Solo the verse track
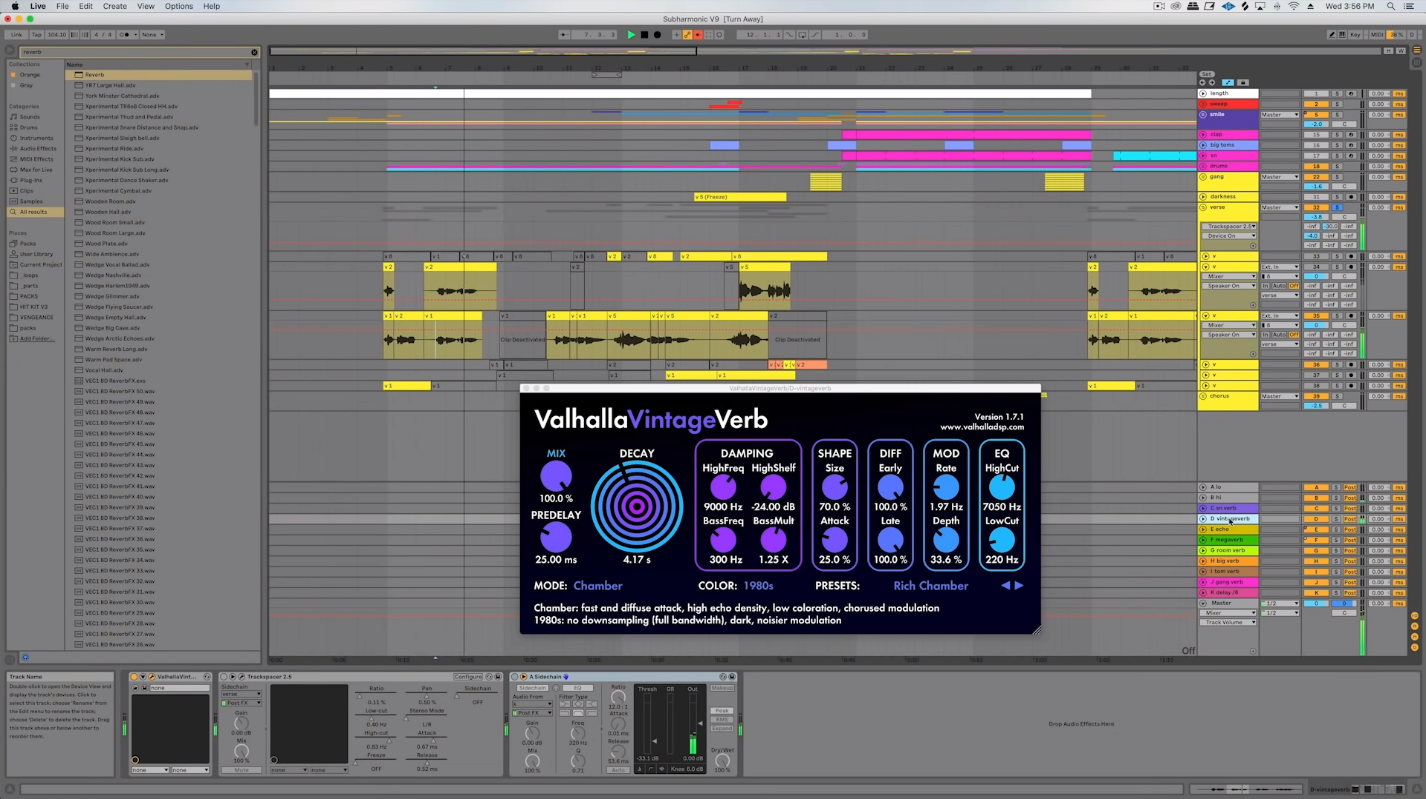Image resolution: width=1426 pixels, height=799 pixels. (1335, 207)
